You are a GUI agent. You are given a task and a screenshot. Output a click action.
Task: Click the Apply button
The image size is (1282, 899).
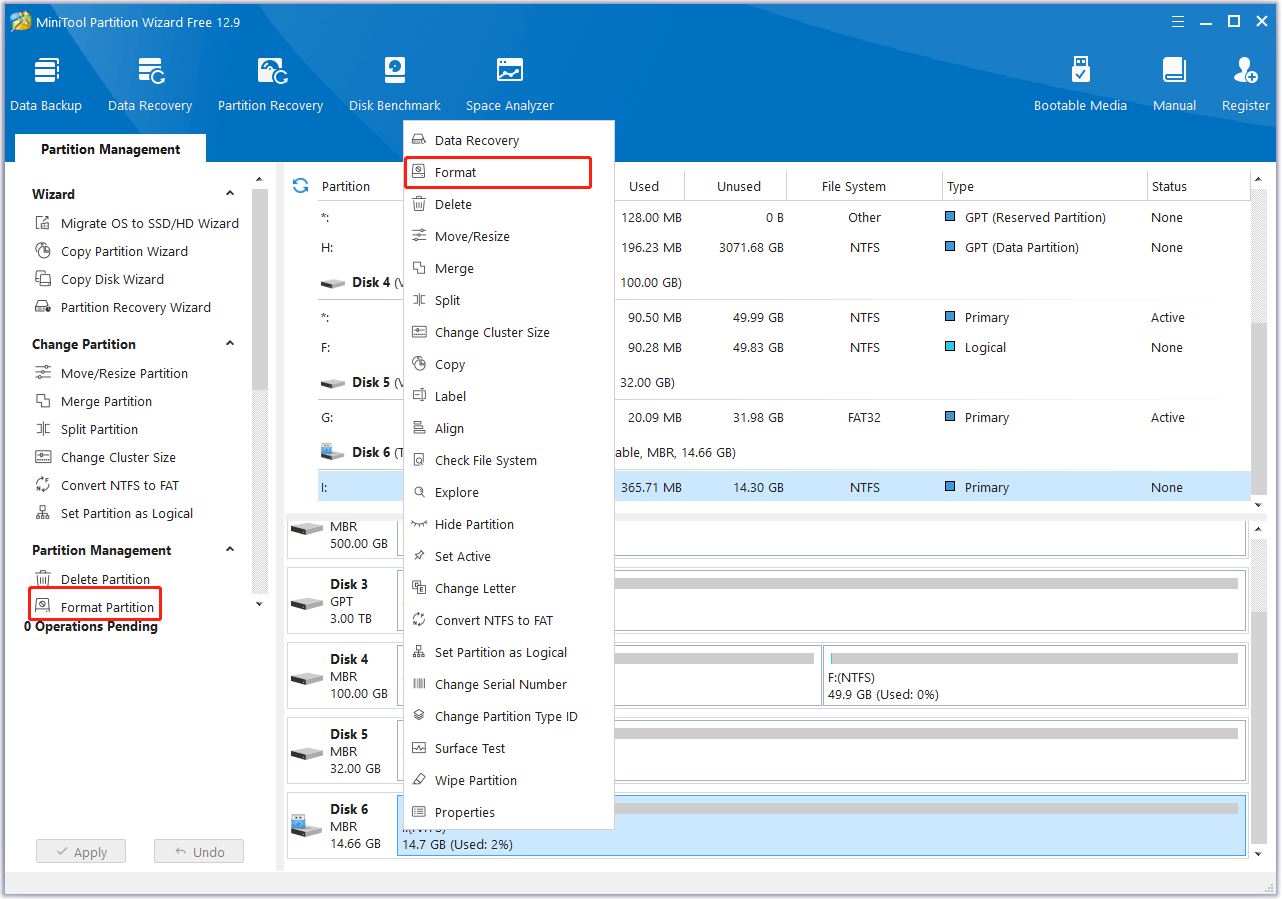coord(81,852)
